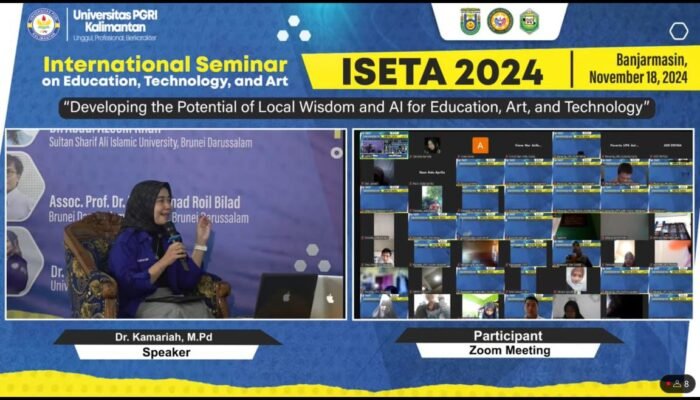Image resolution: width=700 pixels, height=400 pixels.
Task: Click the 'Zoom Meeting' caption bar
Action: (510, 351)
